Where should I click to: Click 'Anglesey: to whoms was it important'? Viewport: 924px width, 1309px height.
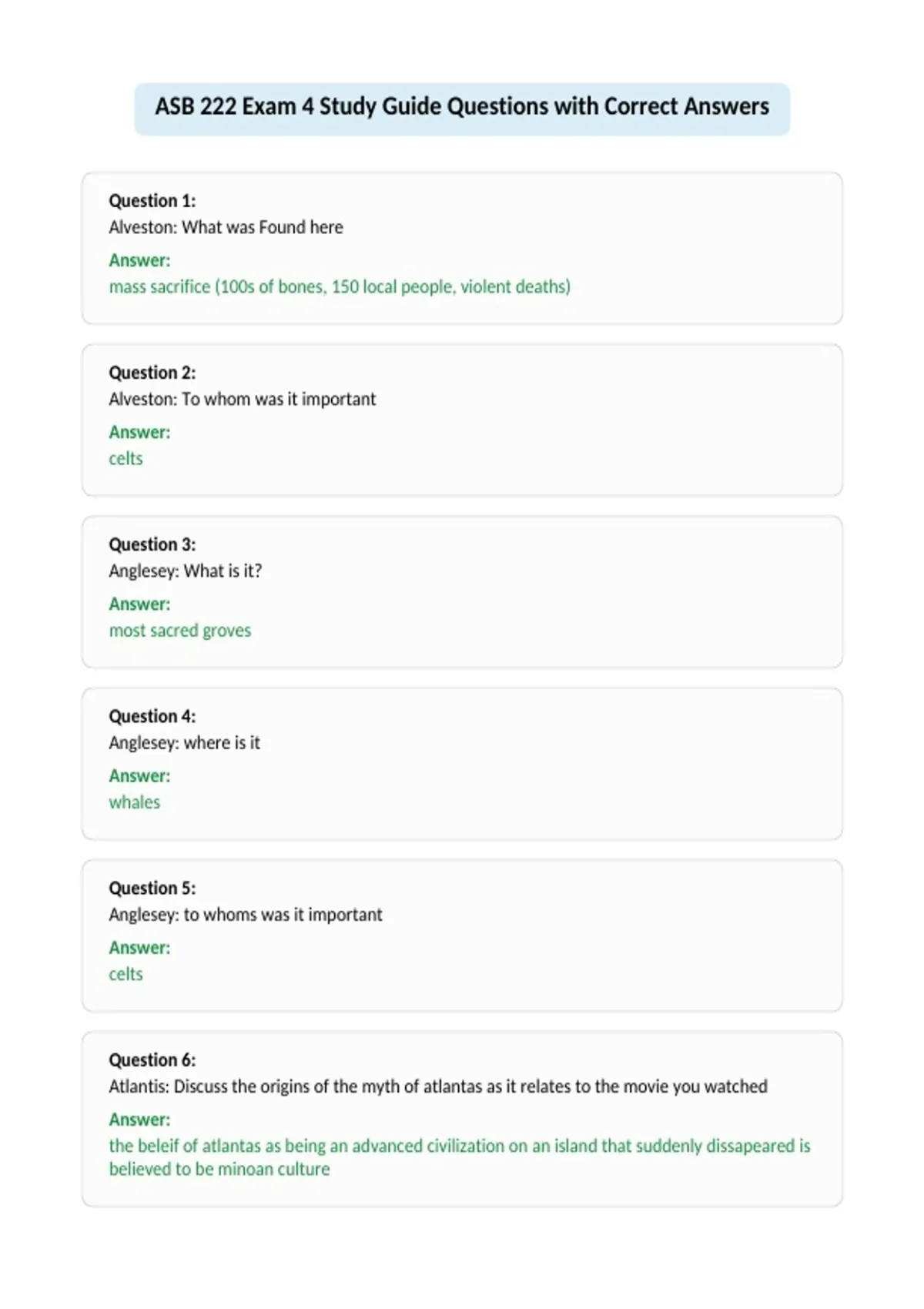click(246, 914)
